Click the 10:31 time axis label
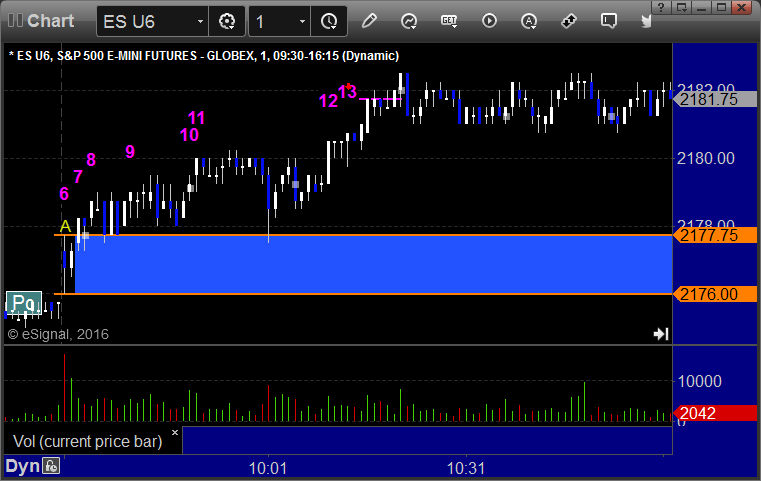Viewport: 761px width, 481px height. click(x=465, y=468)
